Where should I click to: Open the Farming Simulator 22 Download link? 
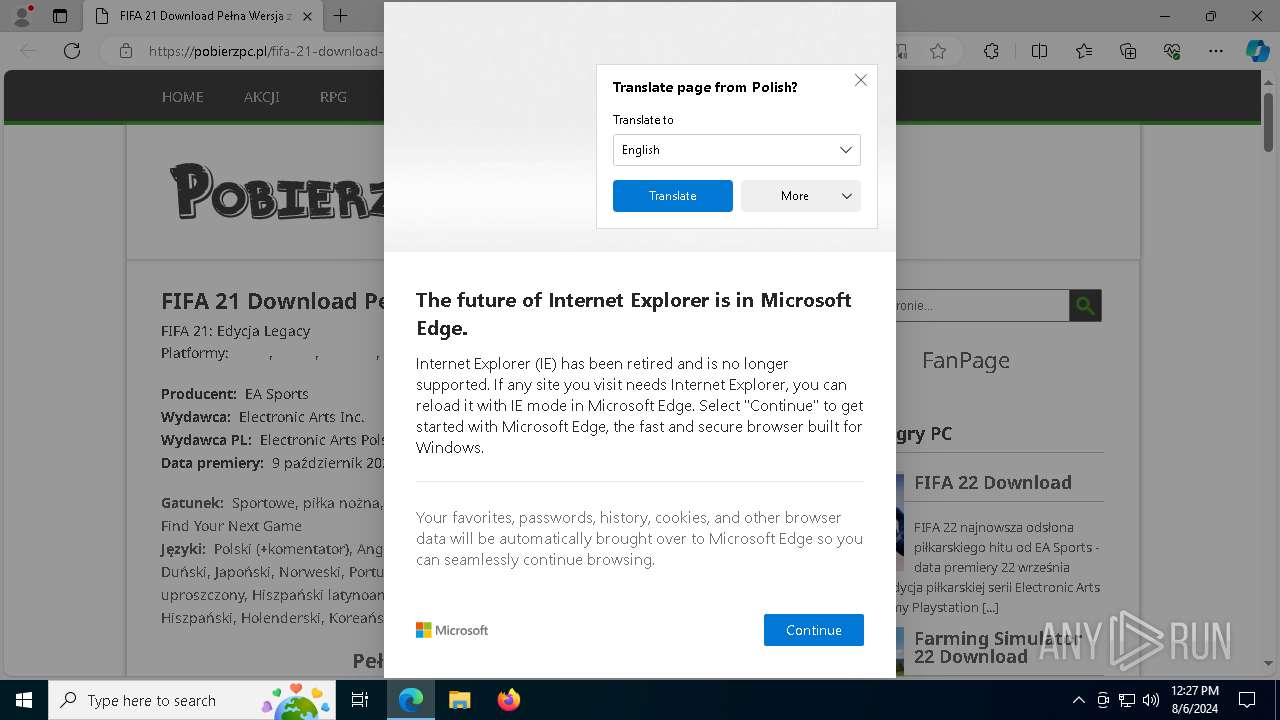click(x=998, y=647)
